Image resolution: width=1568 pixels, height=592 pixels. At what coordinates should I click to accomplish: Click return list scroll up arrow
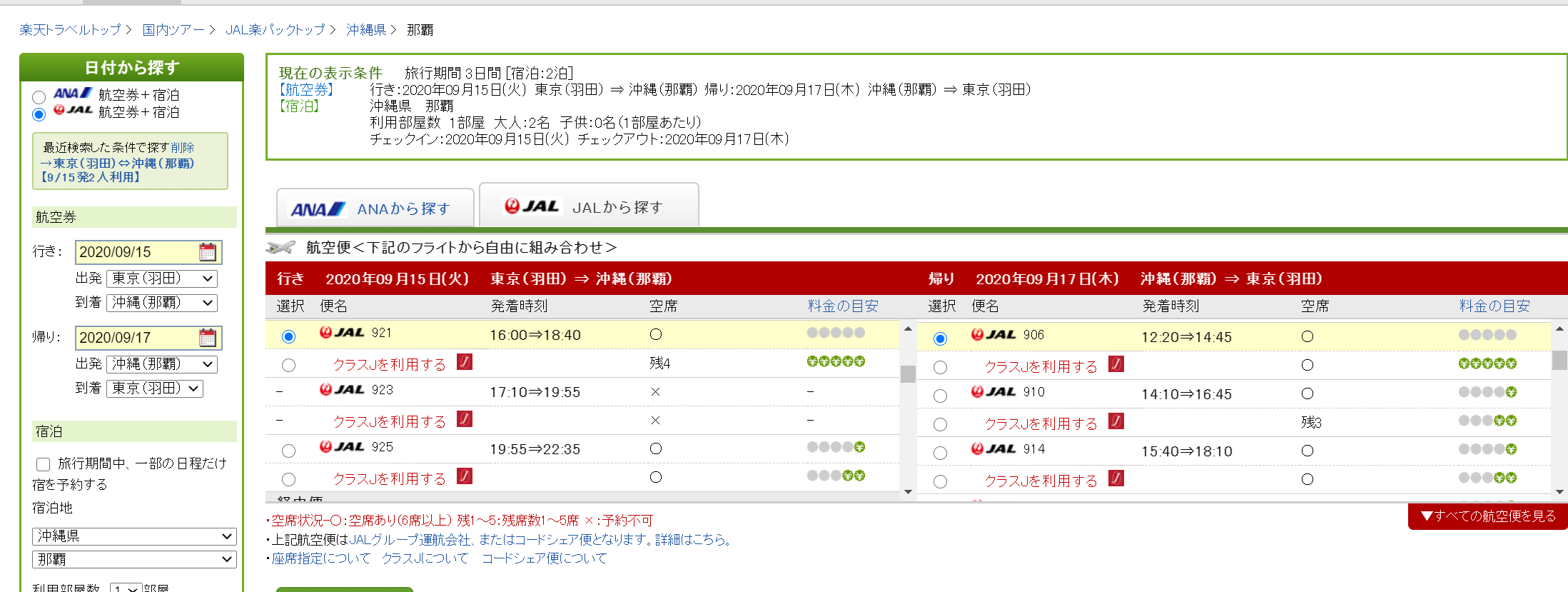click(1559, 330)
